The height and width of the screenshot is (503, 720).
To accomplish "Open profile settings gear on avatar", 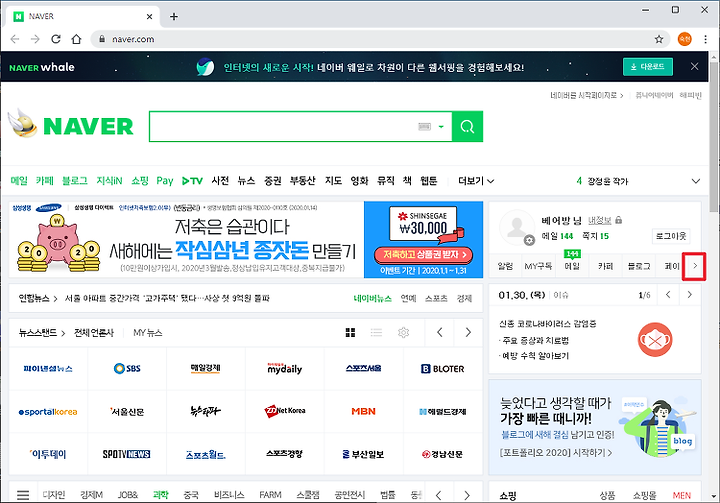I will coord(529,240).
